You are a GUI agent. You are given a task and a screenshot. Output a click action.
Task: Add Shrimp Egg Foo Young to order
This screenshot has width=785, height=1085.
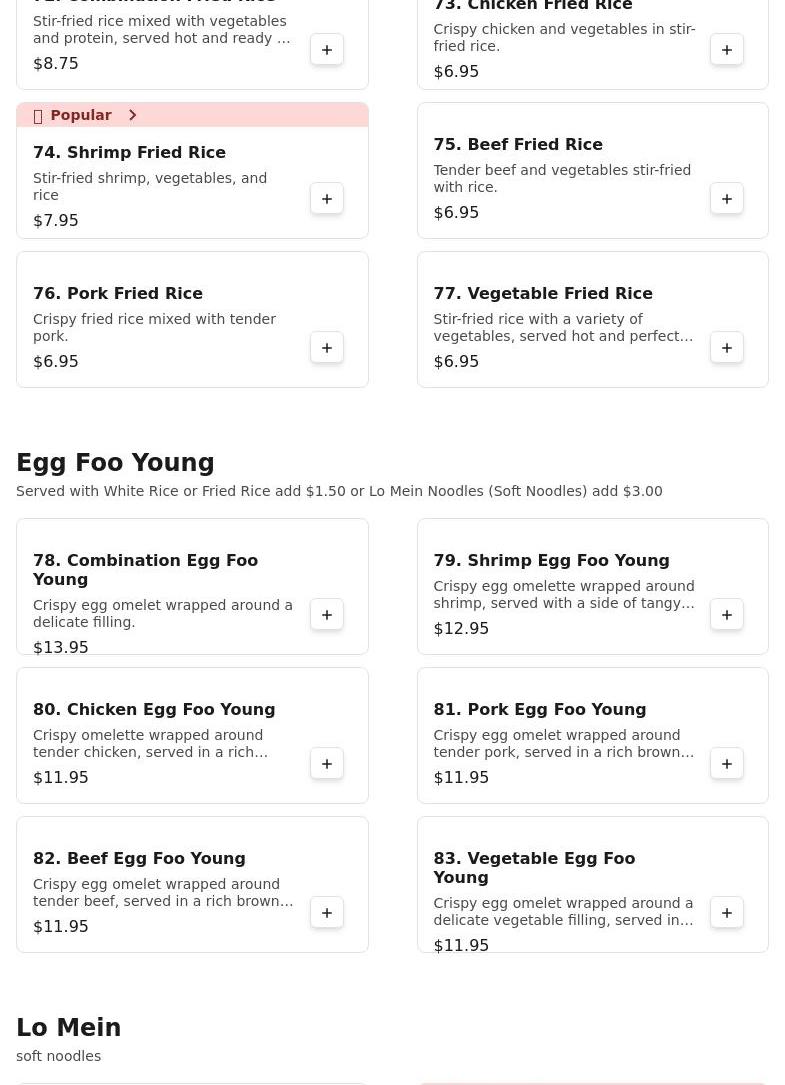[x=727, y=615]
